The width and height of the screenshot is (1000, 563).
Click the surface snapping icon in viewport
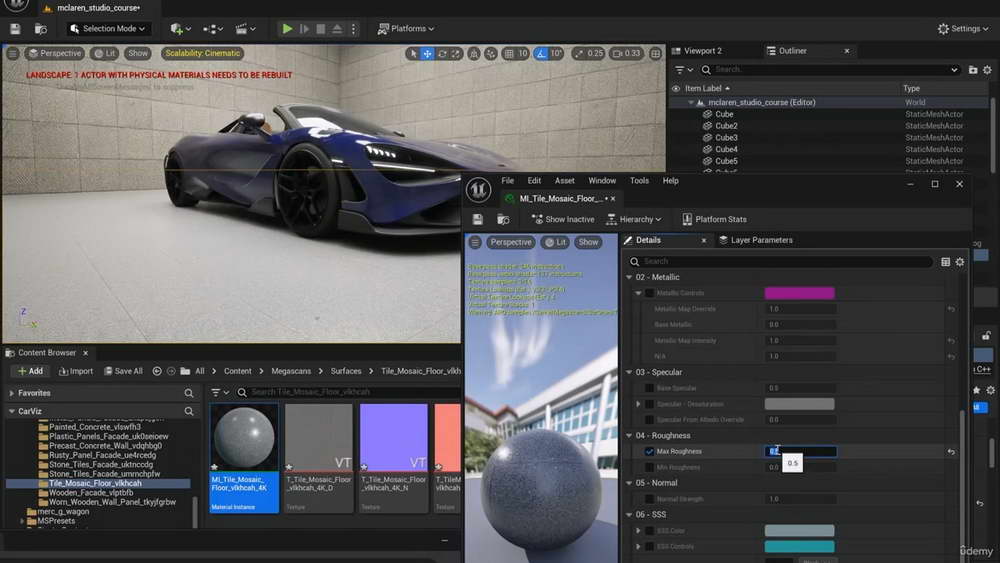[x=490, y=54]
